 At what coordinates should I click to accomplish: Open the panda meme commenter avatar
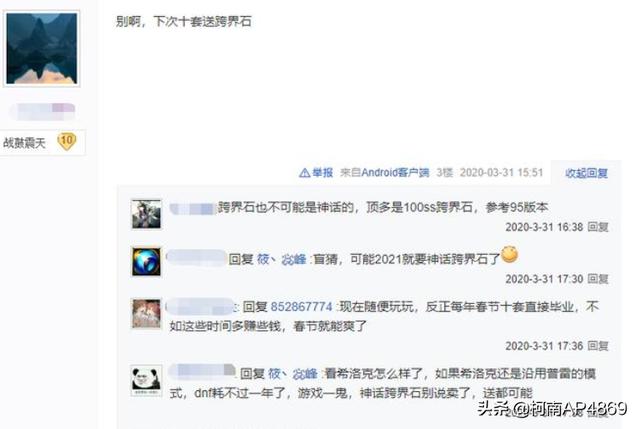point(146,380)
